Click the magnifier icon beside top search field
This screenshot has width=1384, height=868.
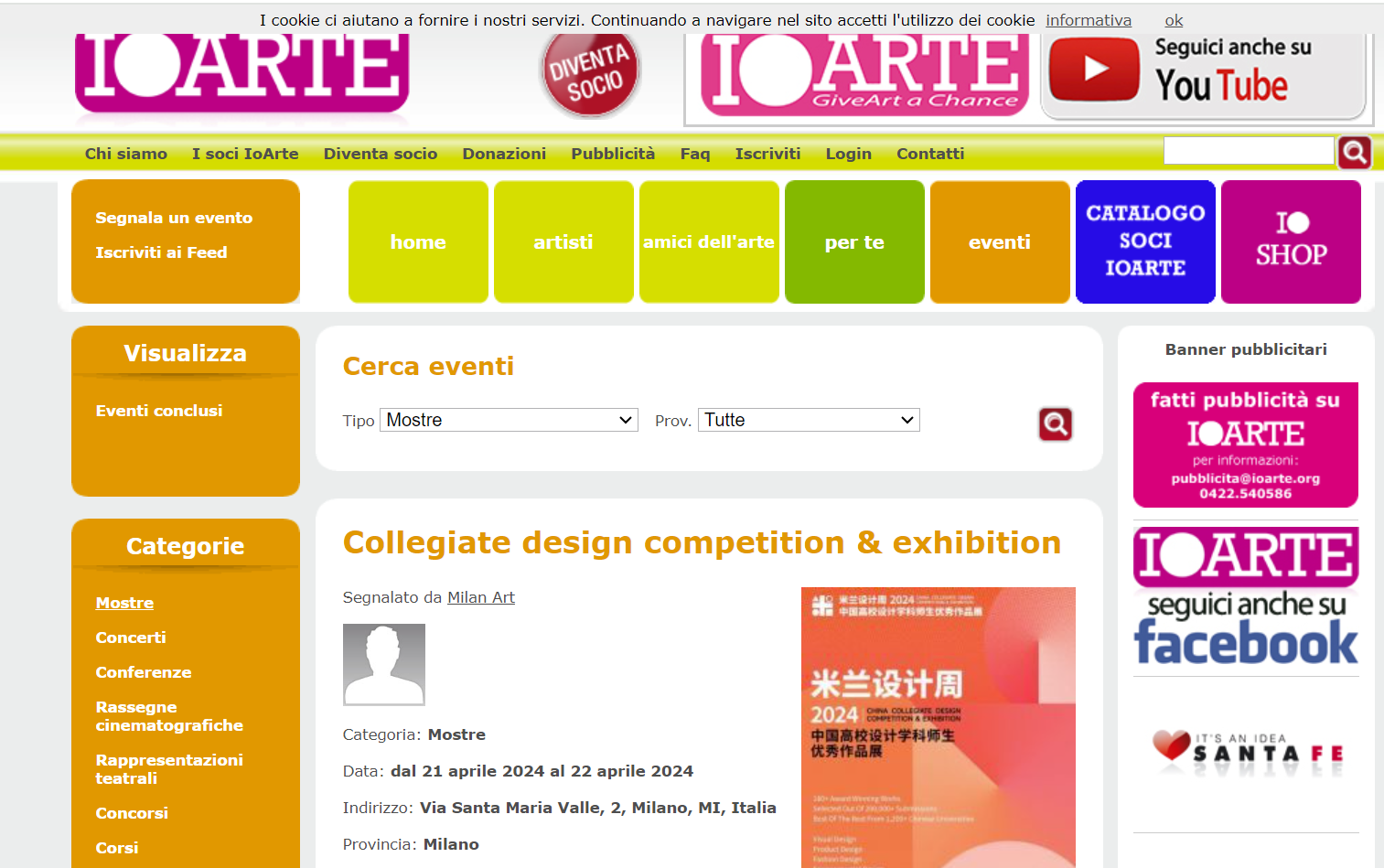click(x=1354, y=152)
